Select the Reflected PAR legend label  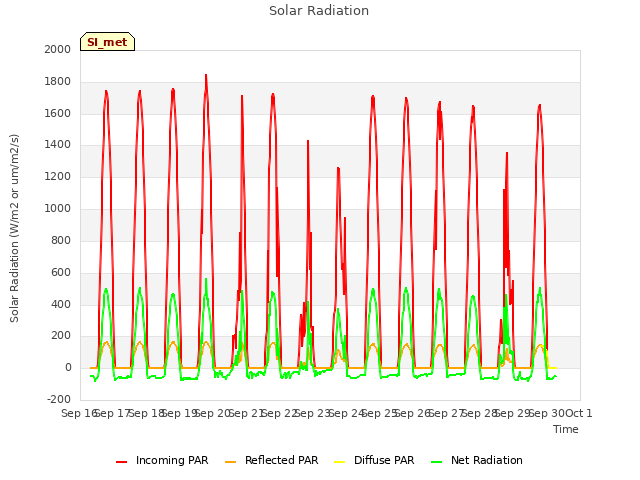[281, 460]
